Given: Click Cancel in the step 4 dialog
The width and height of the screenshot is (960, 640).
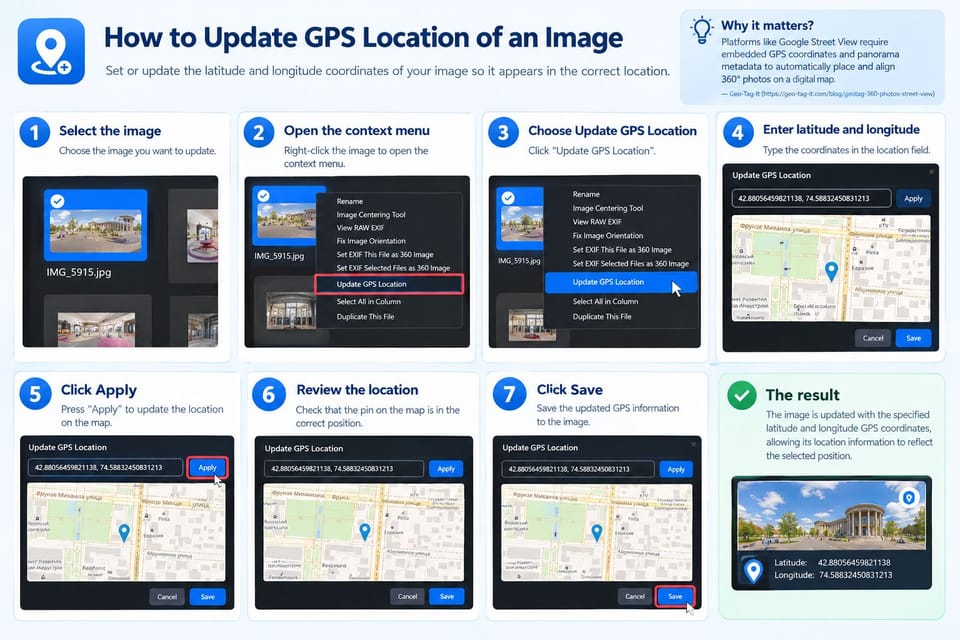Looking at the screenshot, I should point(872,338).
